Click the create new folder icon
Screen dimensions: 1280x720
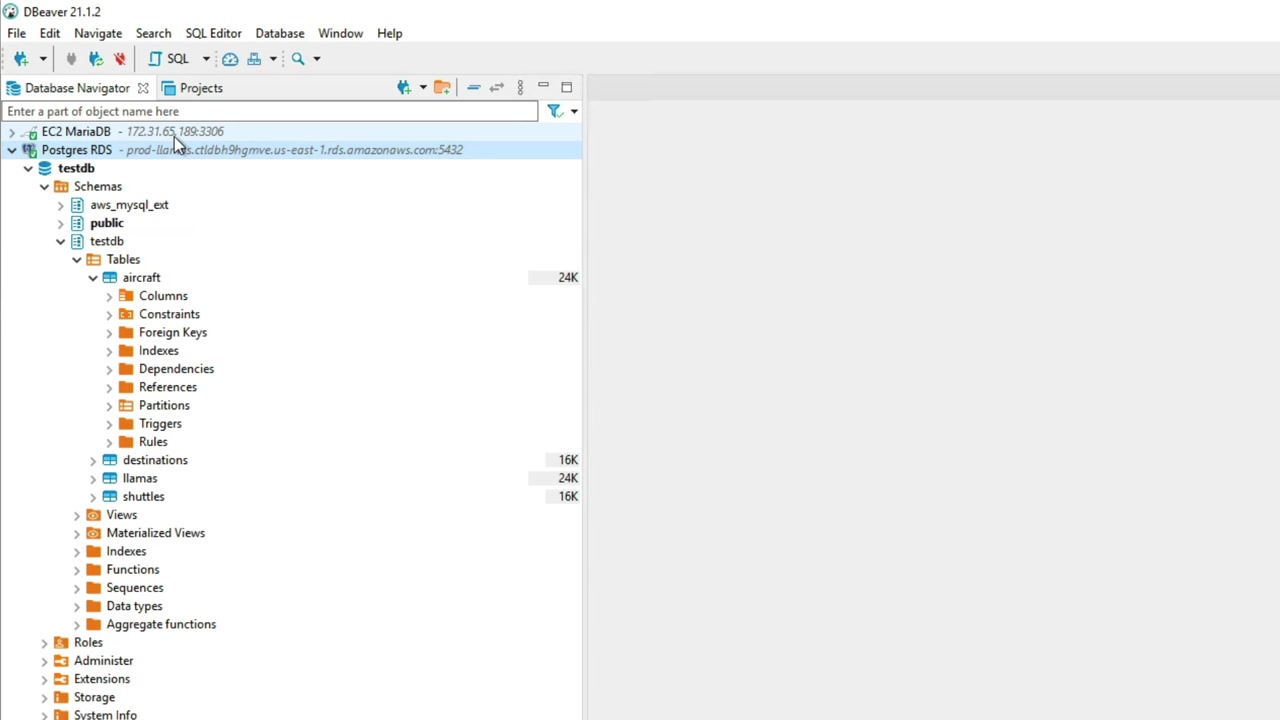(442, 88)
